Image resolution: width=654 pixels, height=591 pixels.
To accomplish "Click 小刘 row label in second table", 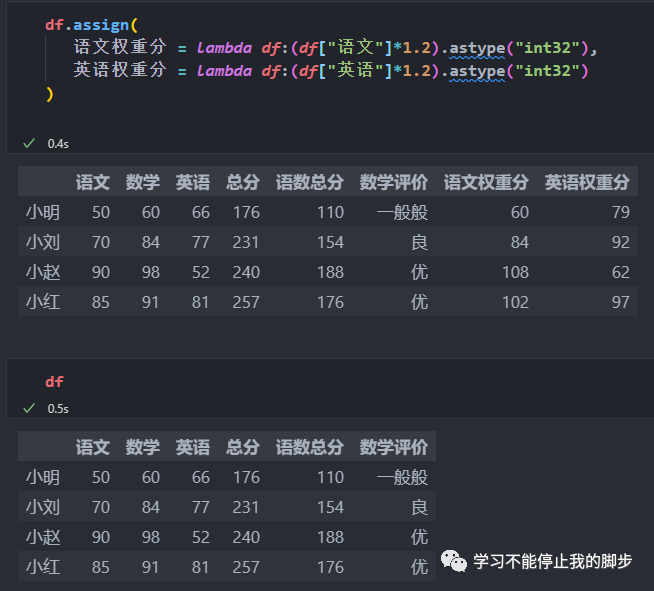I will [43, 507].
